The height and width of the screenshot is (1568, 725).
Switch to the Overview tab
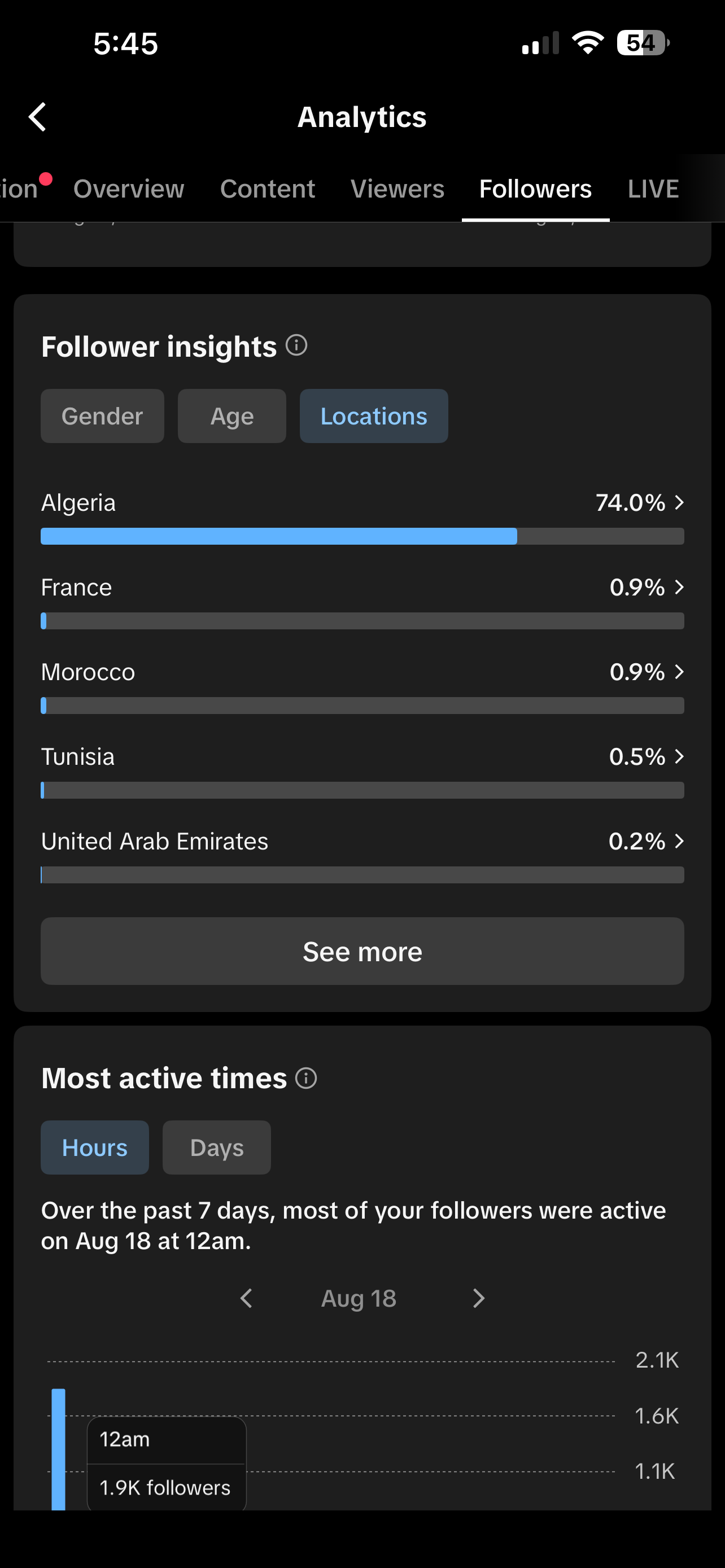click(x=128, y=189)
